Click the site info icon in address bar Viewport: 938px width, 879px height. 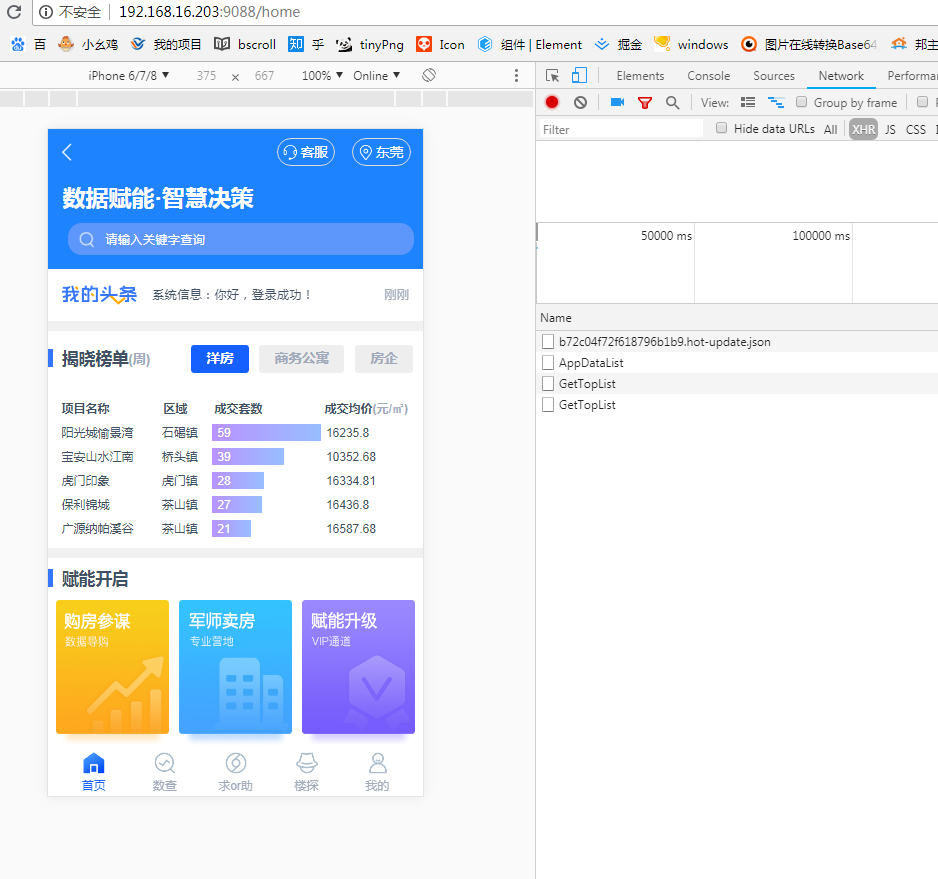46,12
